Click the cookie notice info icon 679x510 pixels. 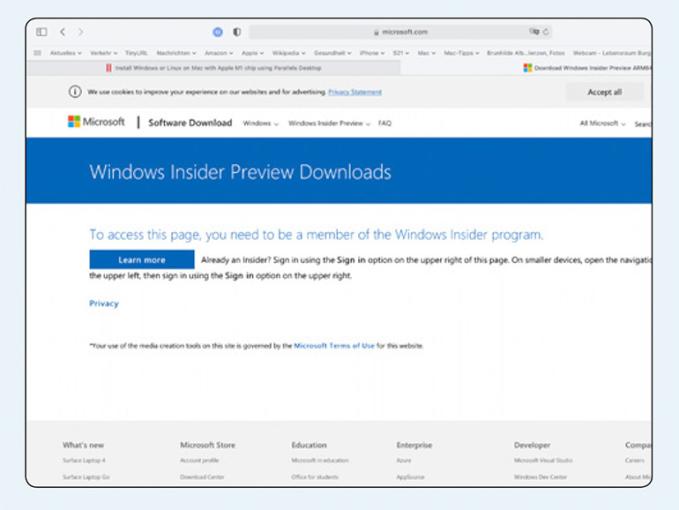point(75,92)
